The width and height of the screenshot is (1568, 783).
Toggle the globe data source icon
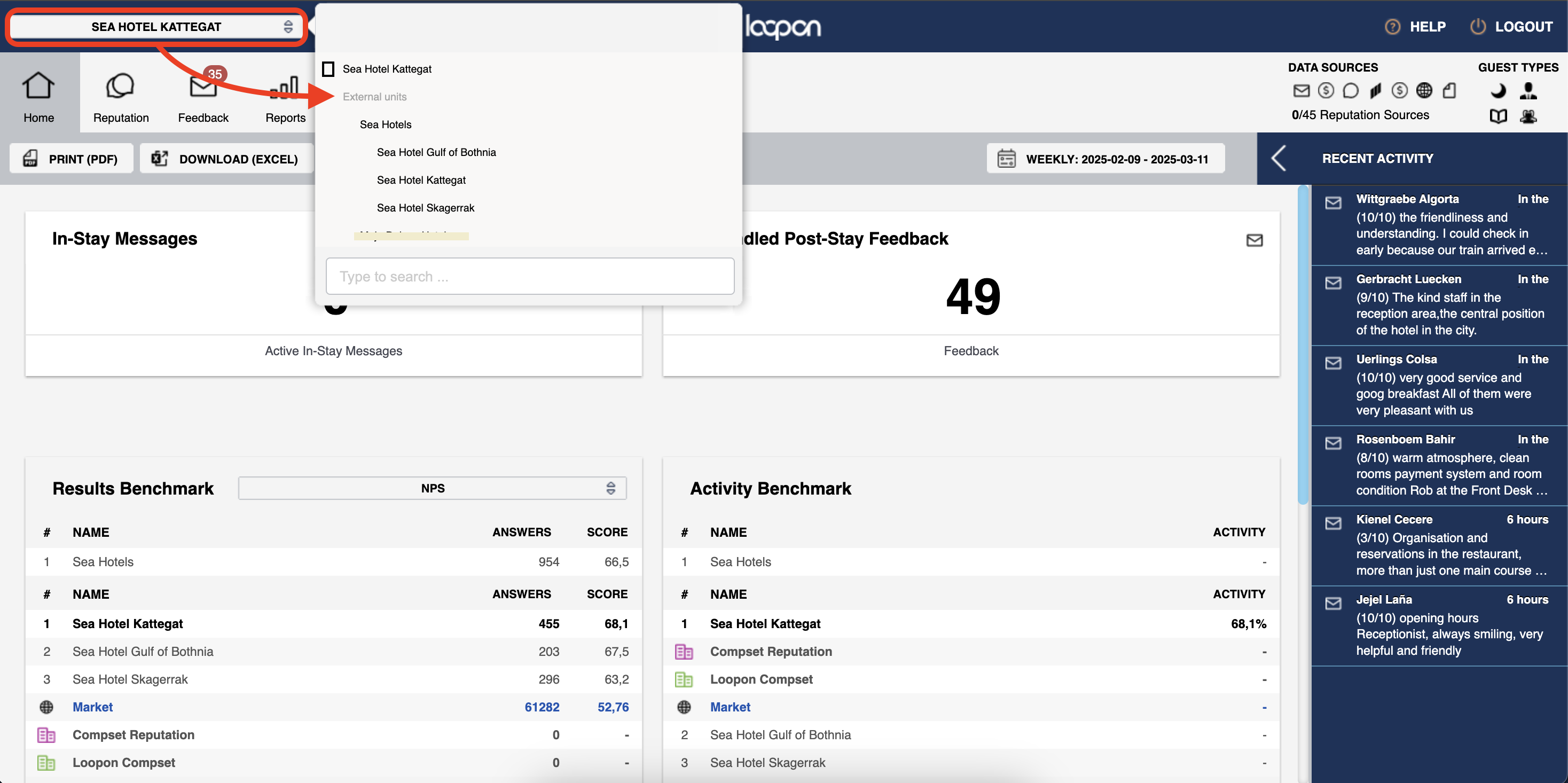click(1424, 91)
